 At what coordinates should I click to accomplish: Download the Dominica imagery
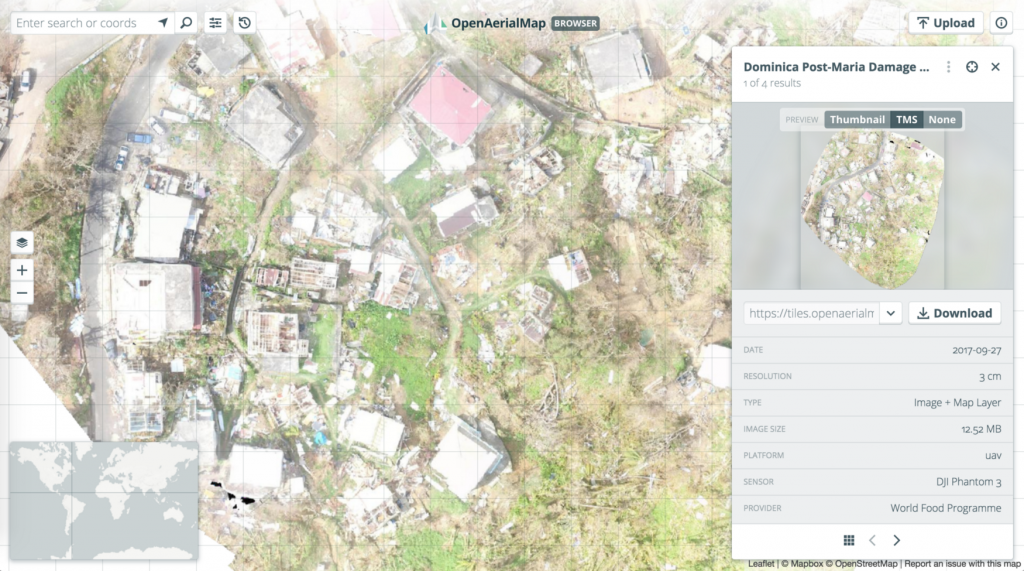954,313
